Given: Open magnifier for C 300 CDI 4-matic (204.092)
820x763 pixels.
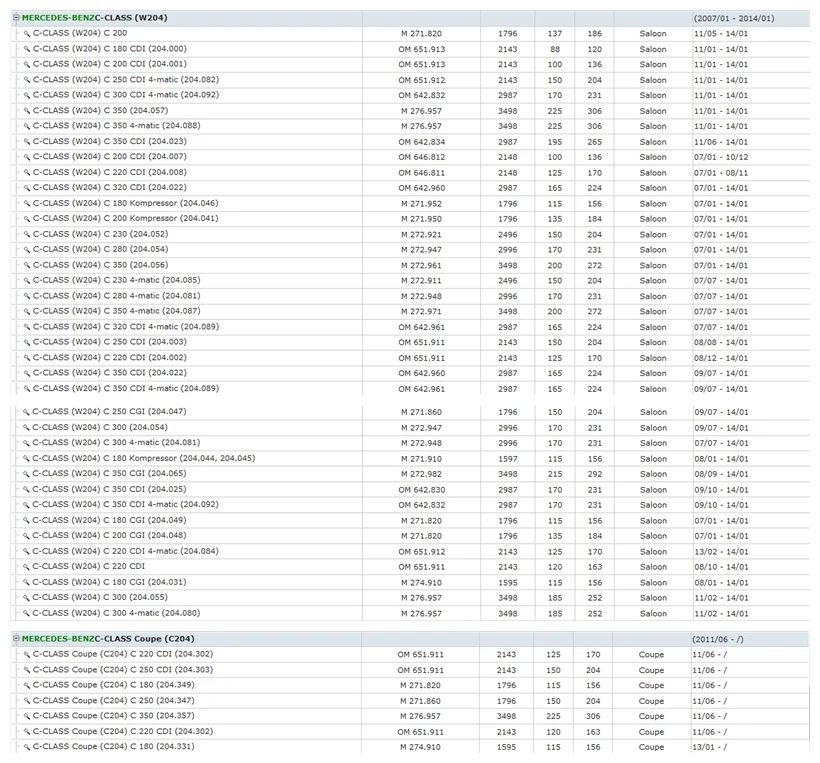Looking at the screenshot, I should [27, 95].
